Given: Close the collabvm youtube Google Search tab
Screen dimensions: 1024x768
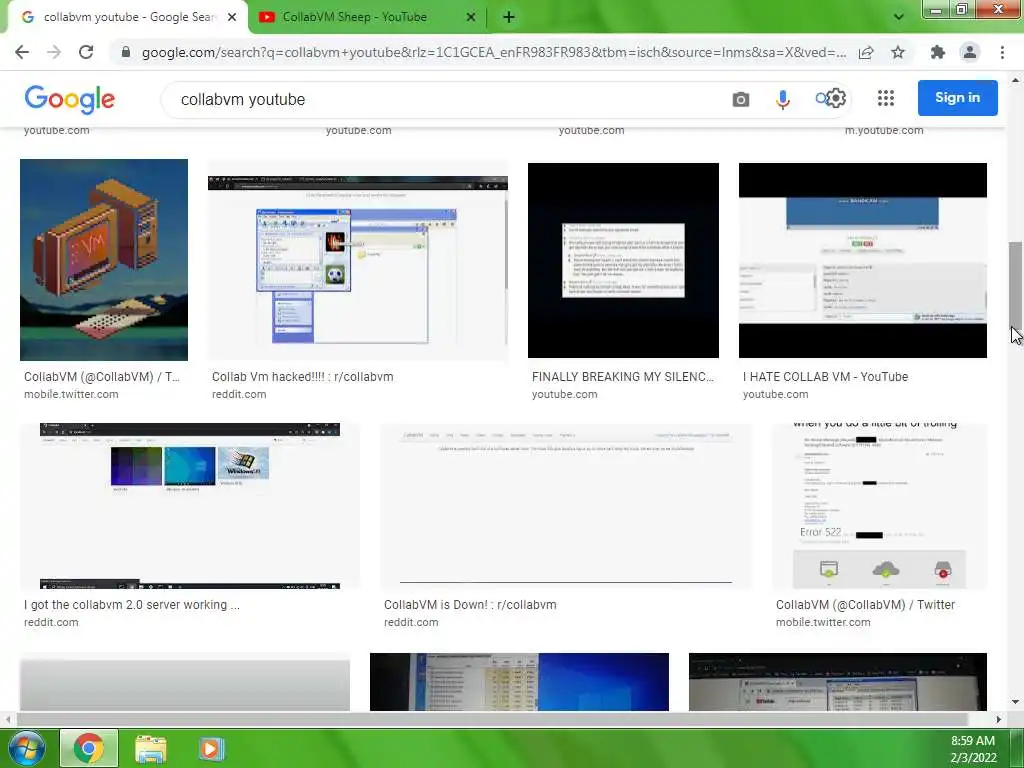Looking at the screenshot, I should point(232,17).
